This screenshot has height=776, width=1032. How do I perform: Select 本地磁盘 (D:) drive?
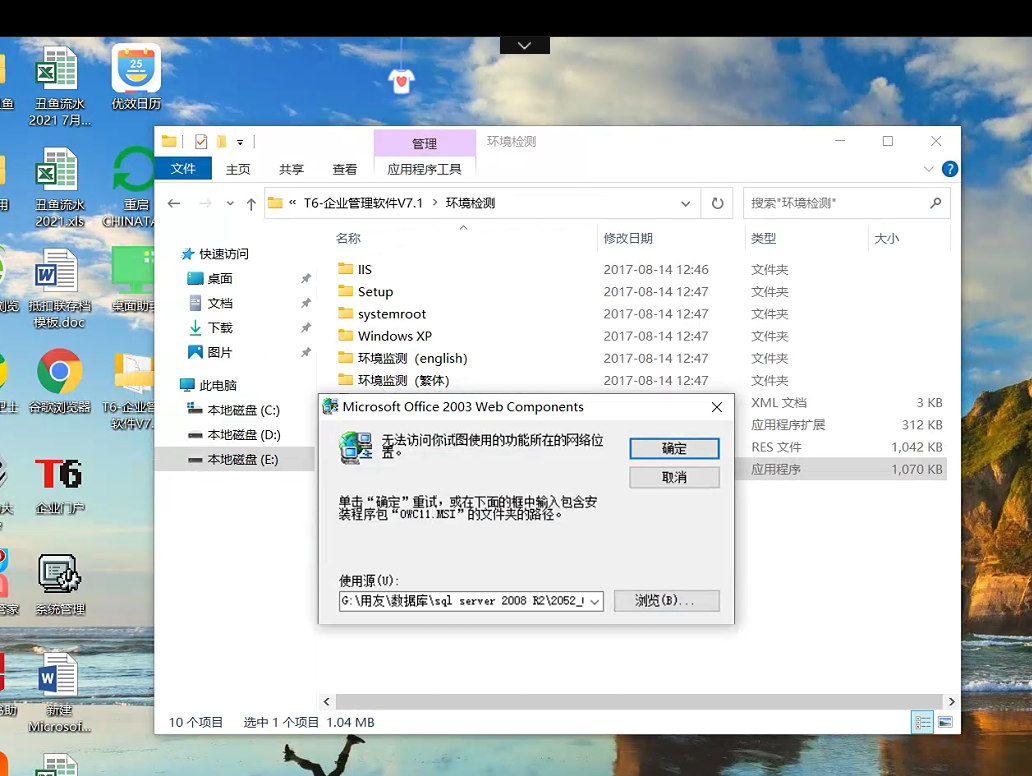[x=234, y=435]
